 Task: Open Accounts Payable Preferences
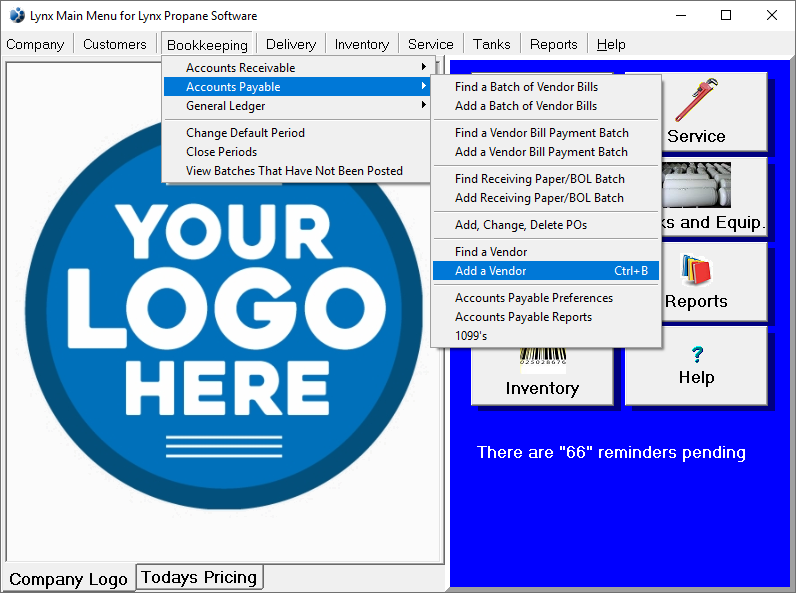[x=533, y=298]
